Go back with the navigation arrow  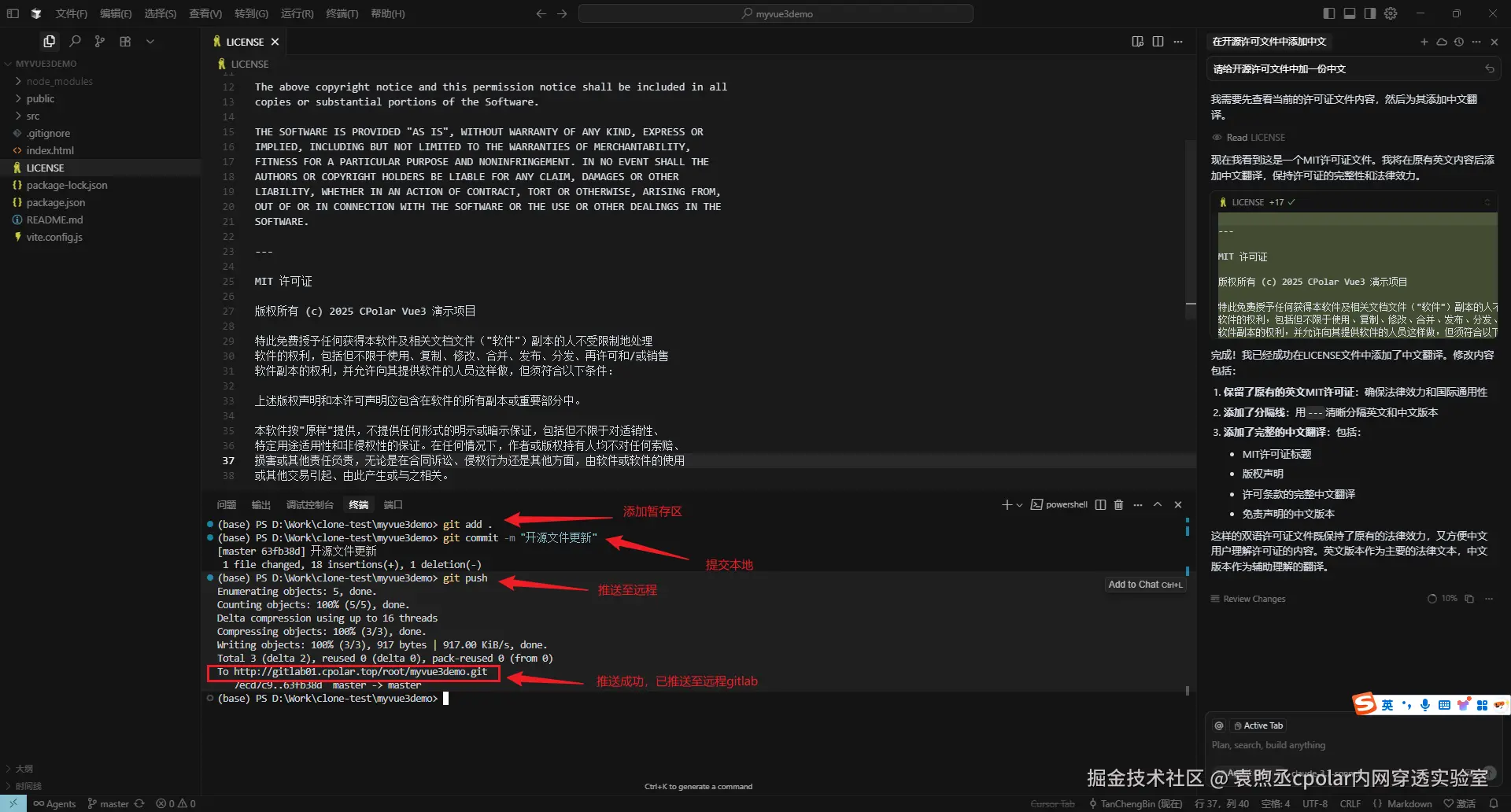pos(541,13)
